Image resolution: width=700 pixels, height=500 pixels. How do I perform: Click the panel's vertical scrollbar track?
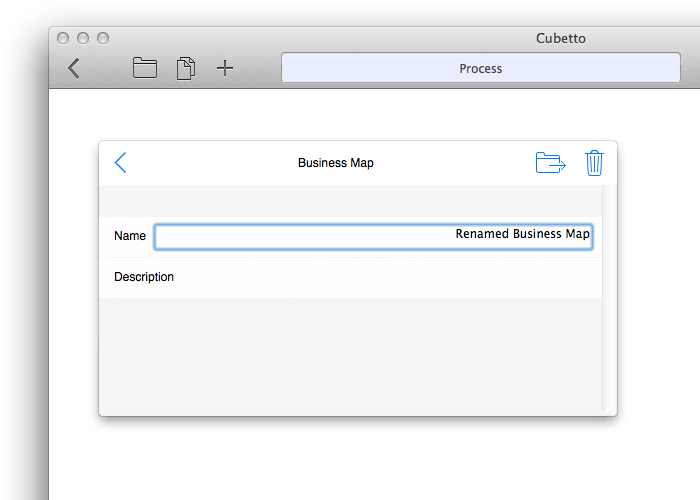click(609, 298)
